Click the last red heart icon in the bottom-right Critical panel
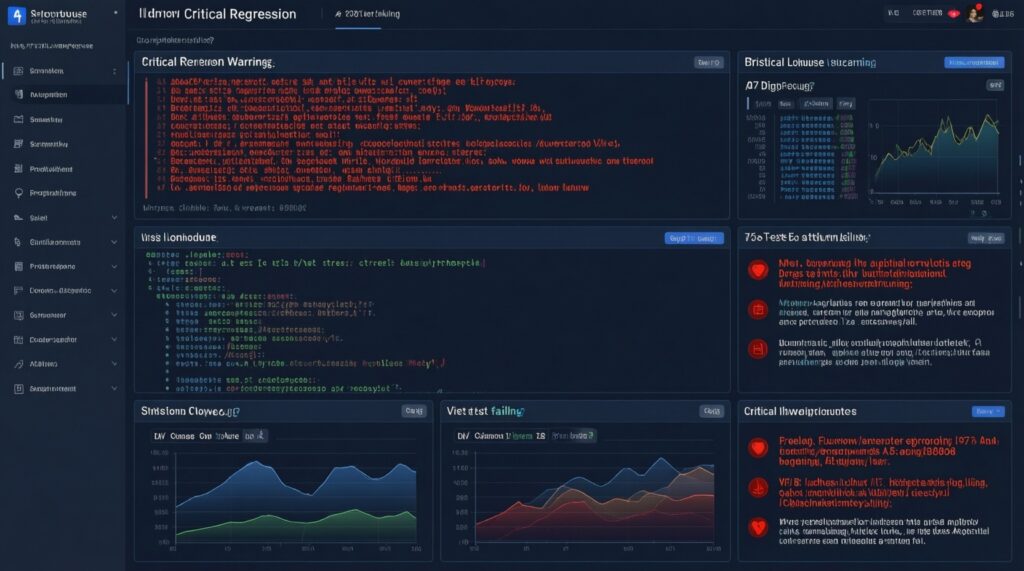The image size is (1024, 571). 758,527
